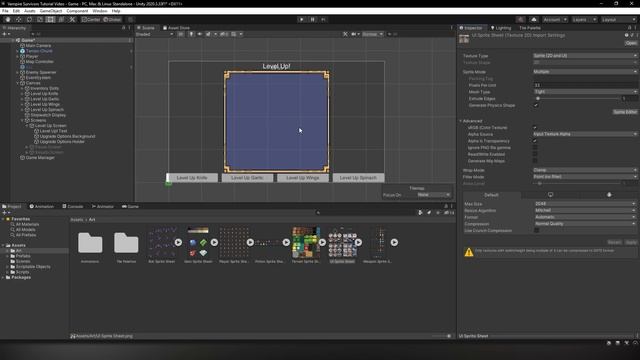The height and width of the screenshot is (360, 640).
Task: Switch to the Animator tab
Action: [103, 207]
